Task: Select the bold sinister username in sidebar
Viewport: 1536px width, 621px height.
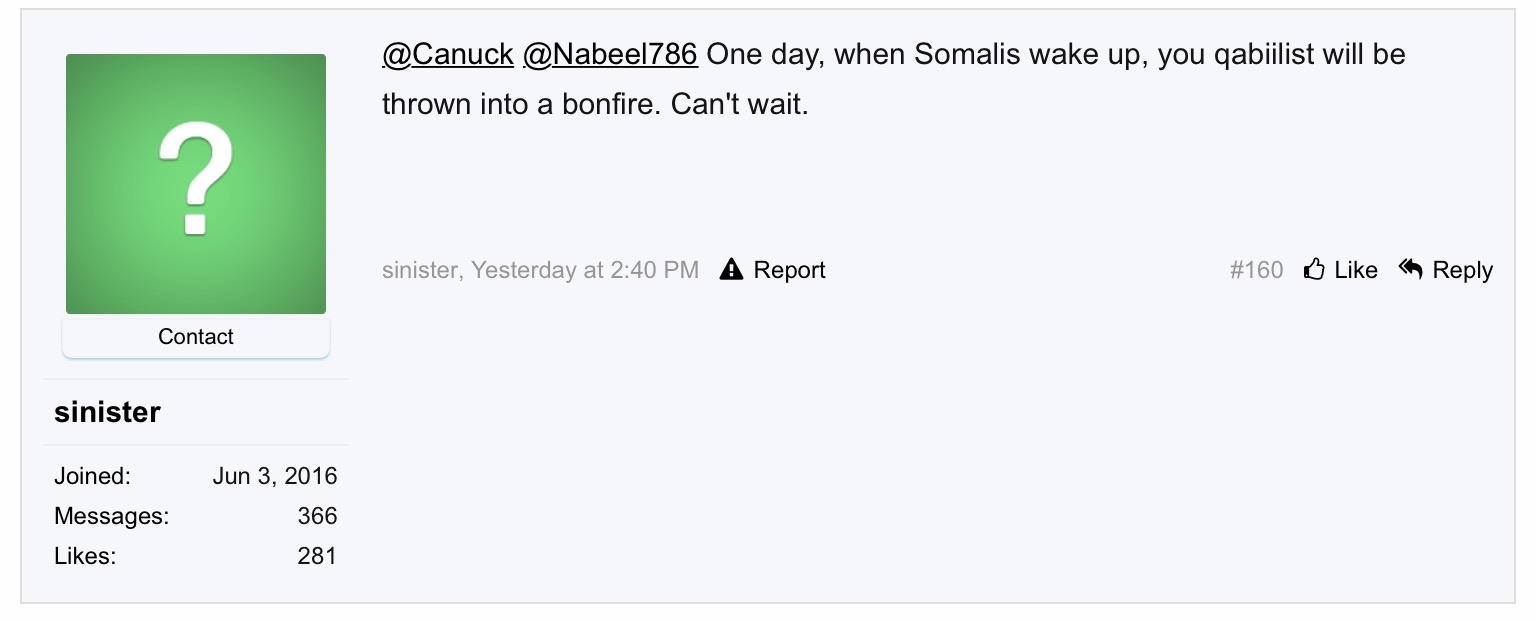Action: [107, 412]
